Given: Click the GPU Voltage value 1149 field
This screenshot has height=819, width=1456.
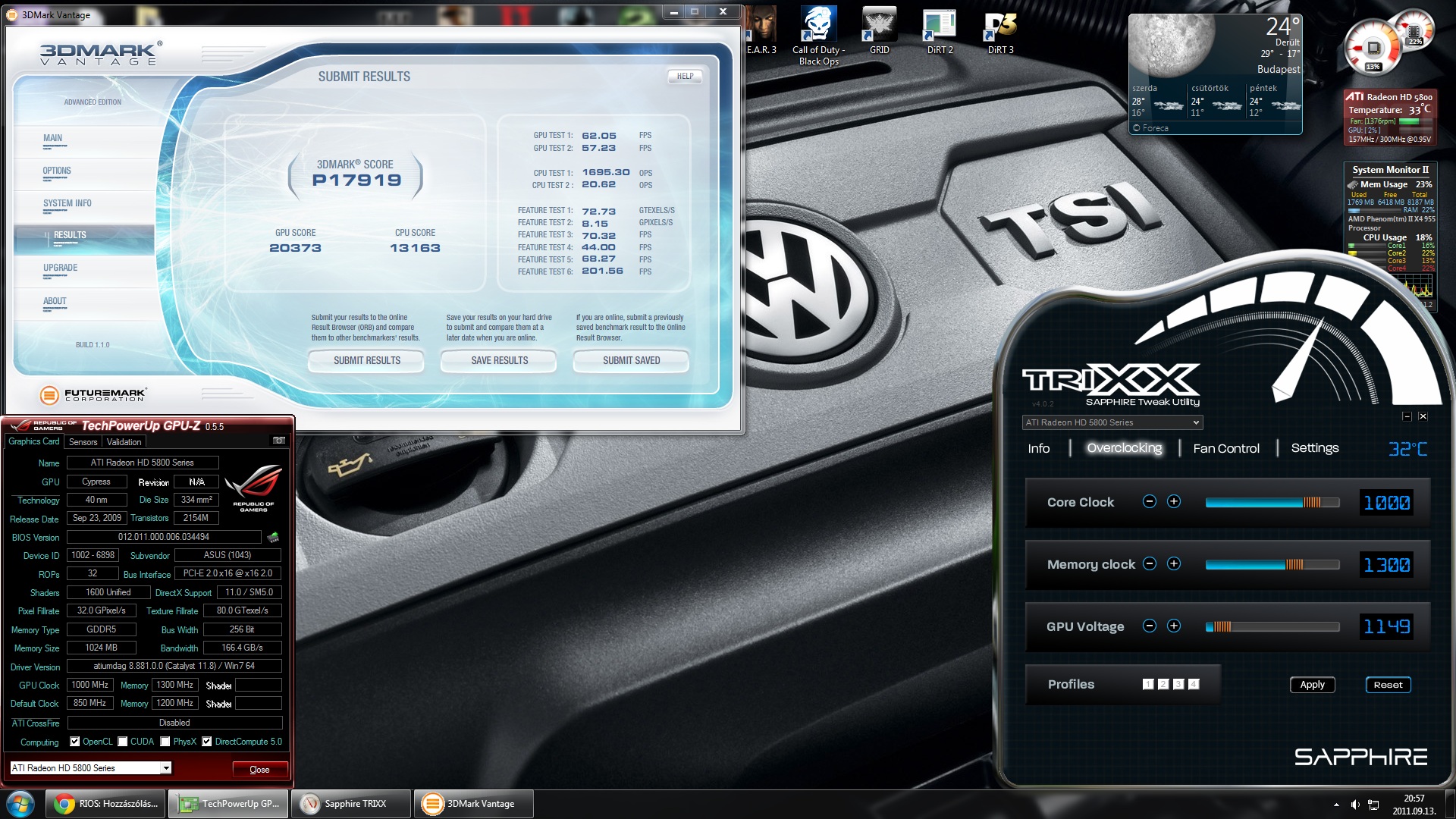Looking at the screenshot, I should [1386, 626].
